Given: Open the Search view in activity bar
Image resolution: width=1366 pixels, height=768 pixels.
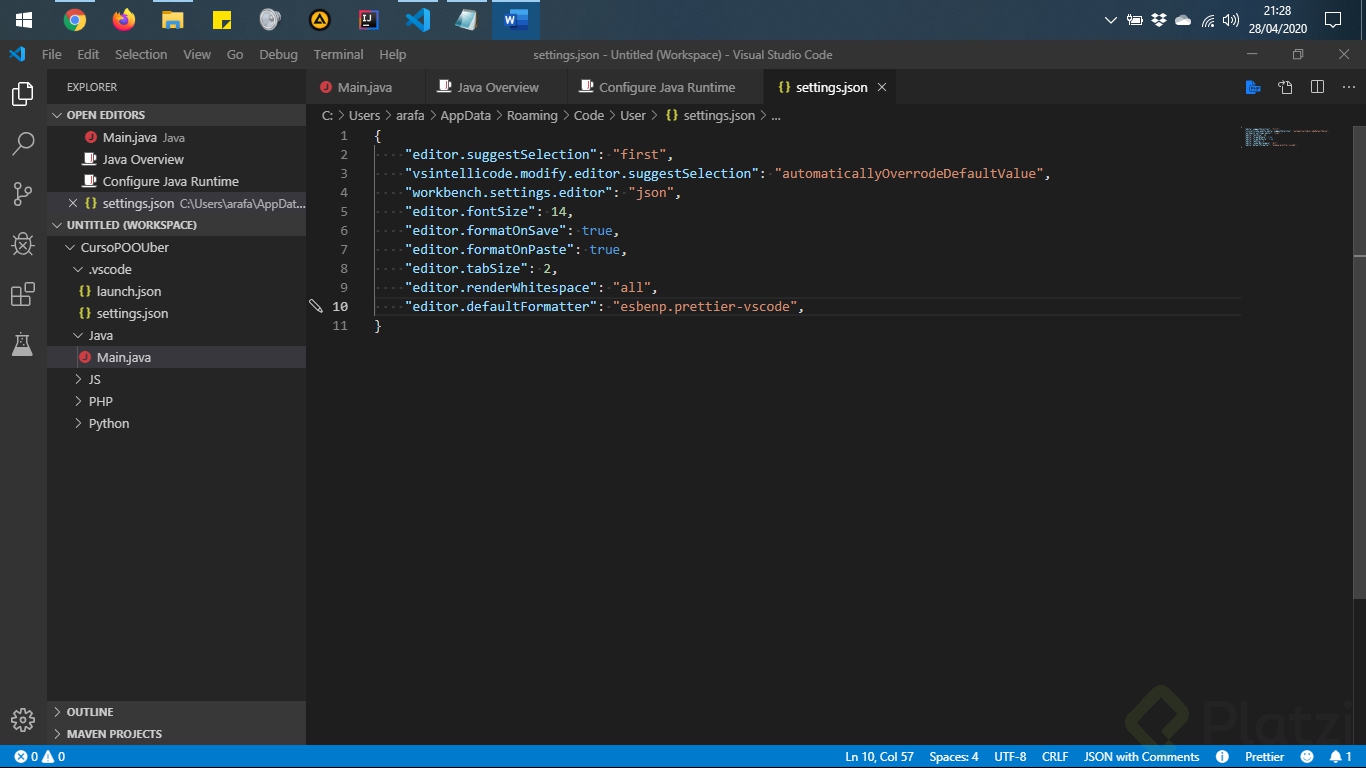Looking at the screenshot, I should coord(22,144).
